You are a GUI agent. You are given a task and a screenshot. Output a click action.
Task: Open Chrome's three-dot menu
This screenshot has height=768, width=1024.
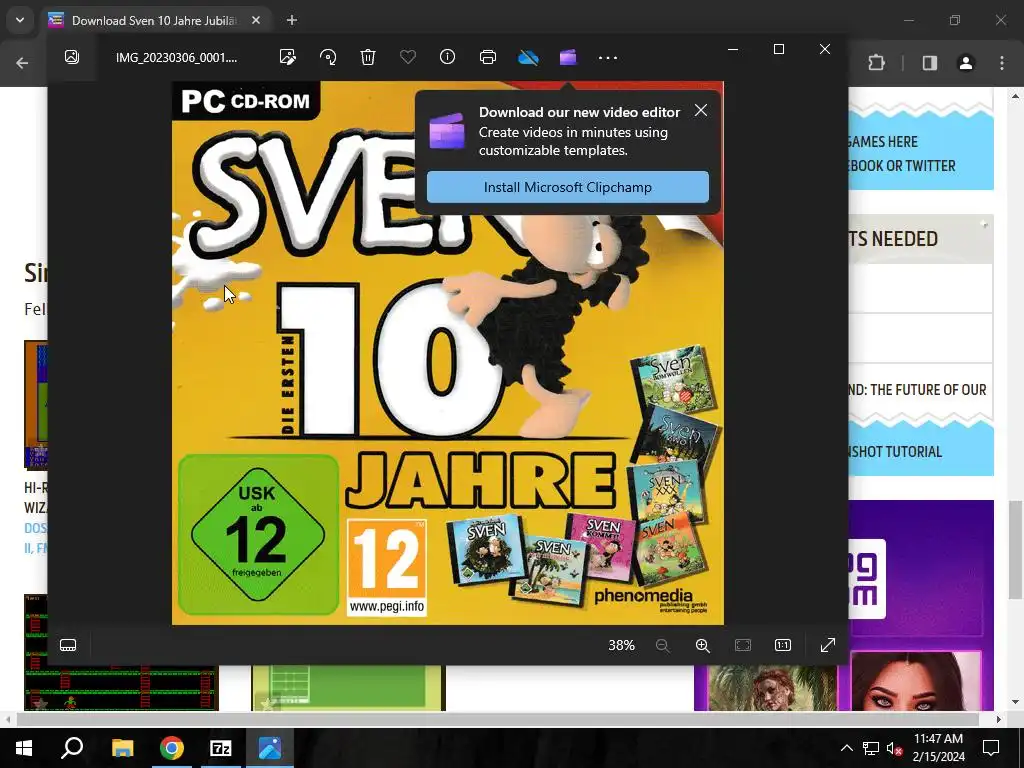coord(1002,63)
